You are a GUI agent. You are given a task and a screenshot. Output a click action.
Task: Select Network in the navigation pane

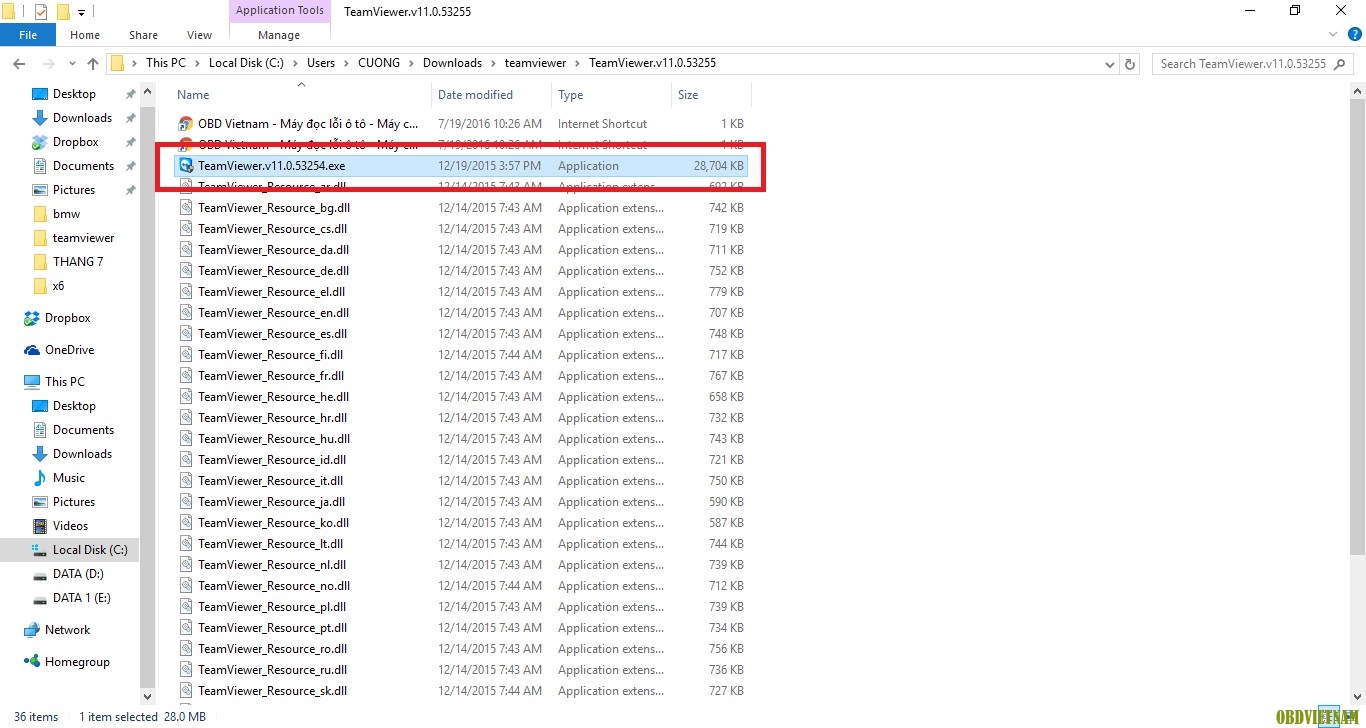(67, 630)
